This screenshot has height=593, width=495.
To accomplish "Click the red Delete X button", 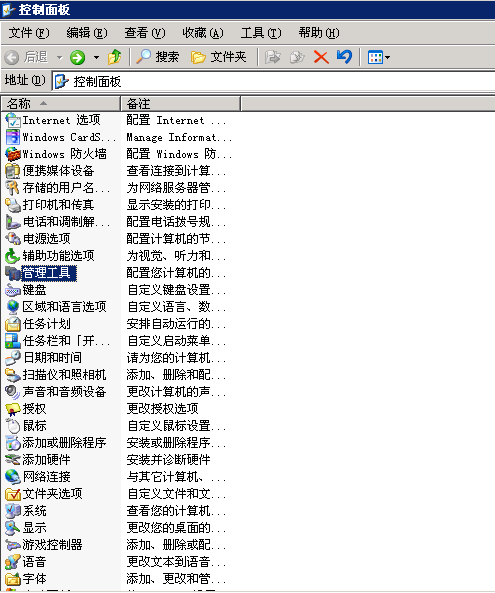I will click(x=321, y=57).
